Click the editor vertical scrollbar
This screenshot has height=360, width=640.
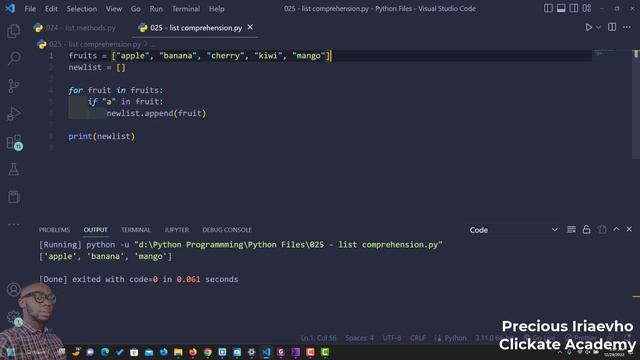click(636, 104)
